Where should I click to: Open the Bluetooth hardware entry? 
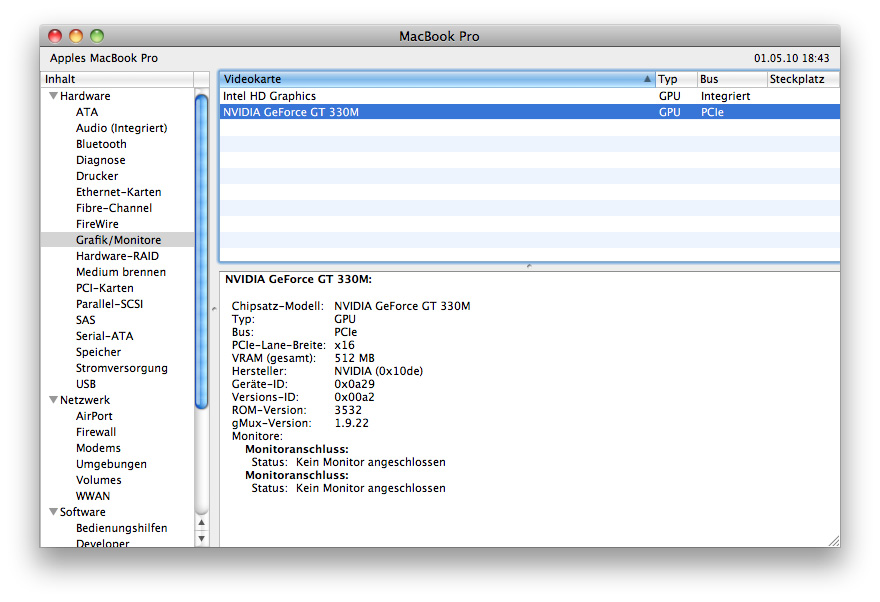101,144
